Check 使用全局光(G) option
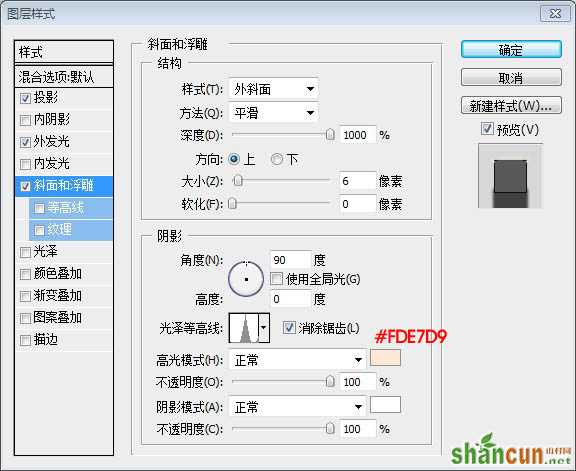 tap(277, 279)
